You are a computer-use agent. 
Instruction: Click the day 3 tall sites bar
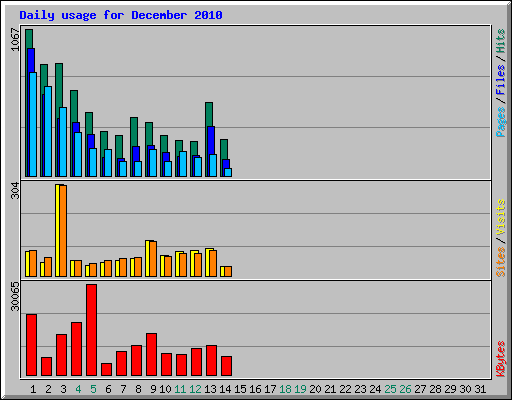(x=63, y=231)
